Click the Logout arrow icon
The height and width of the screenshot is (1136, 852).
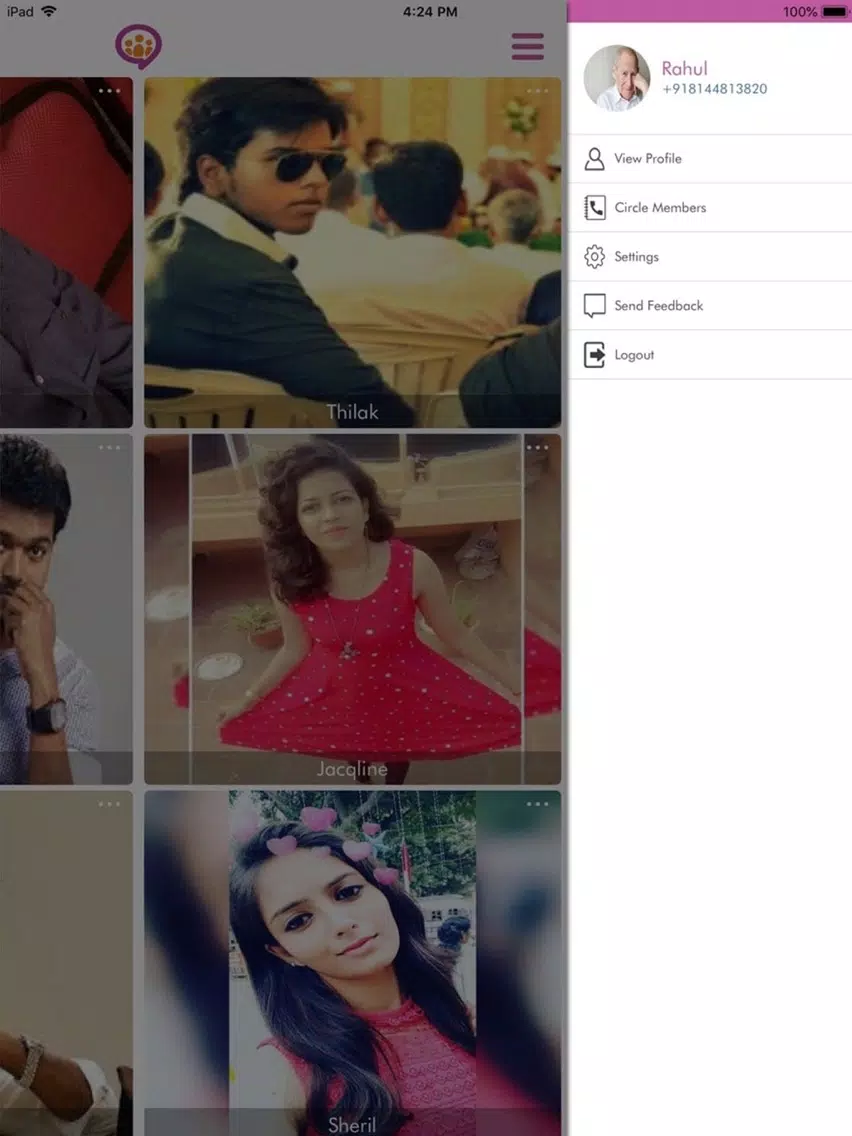point(594,355)
